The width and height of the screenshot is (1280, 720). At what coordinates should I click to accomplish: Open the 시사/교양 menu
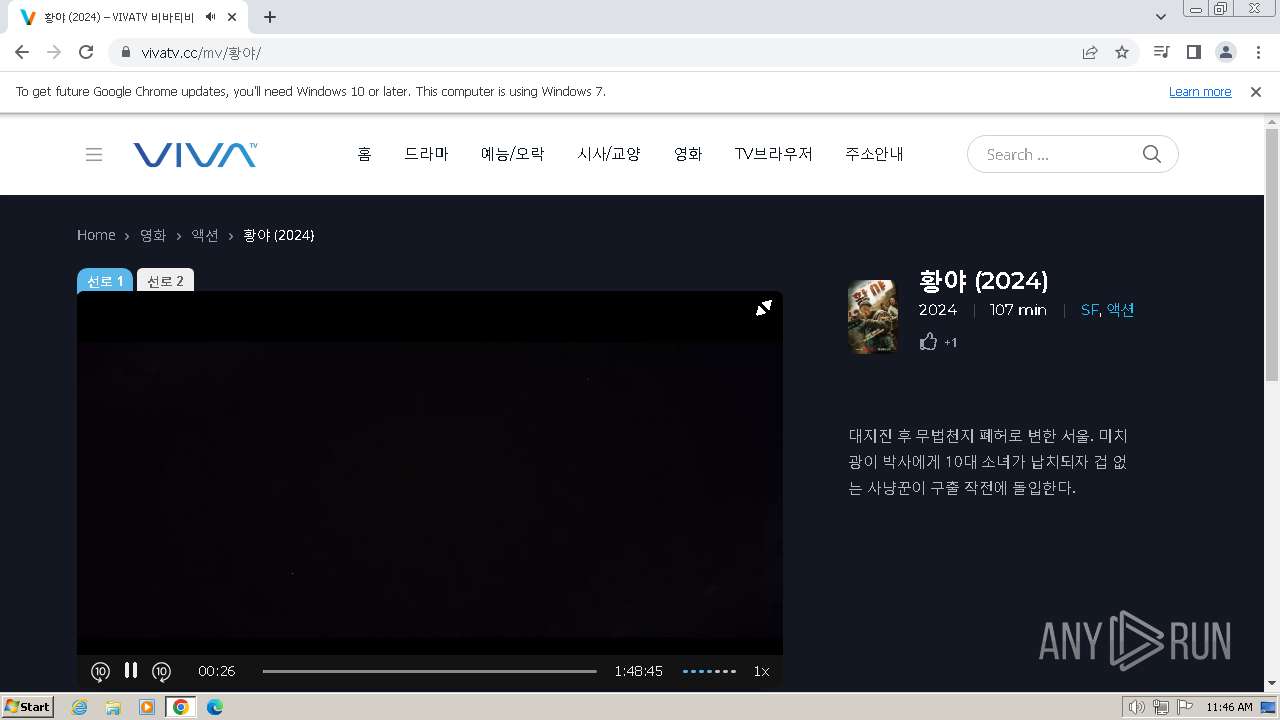coord(609,154)
